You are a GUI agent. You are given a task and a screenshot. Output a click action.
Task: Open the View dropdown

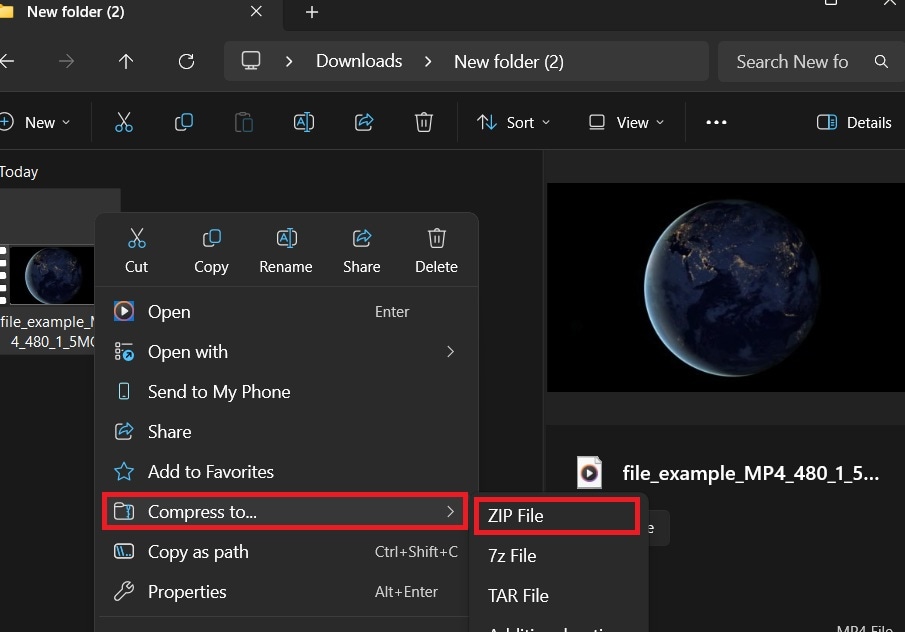click(626, 122)
